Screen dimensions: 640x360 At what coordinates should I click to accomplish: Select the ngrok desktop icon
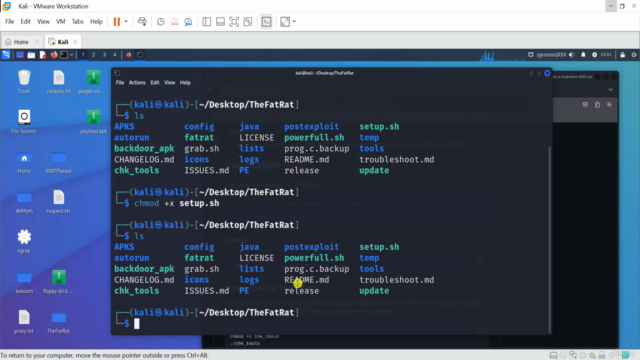click(24, 241)
